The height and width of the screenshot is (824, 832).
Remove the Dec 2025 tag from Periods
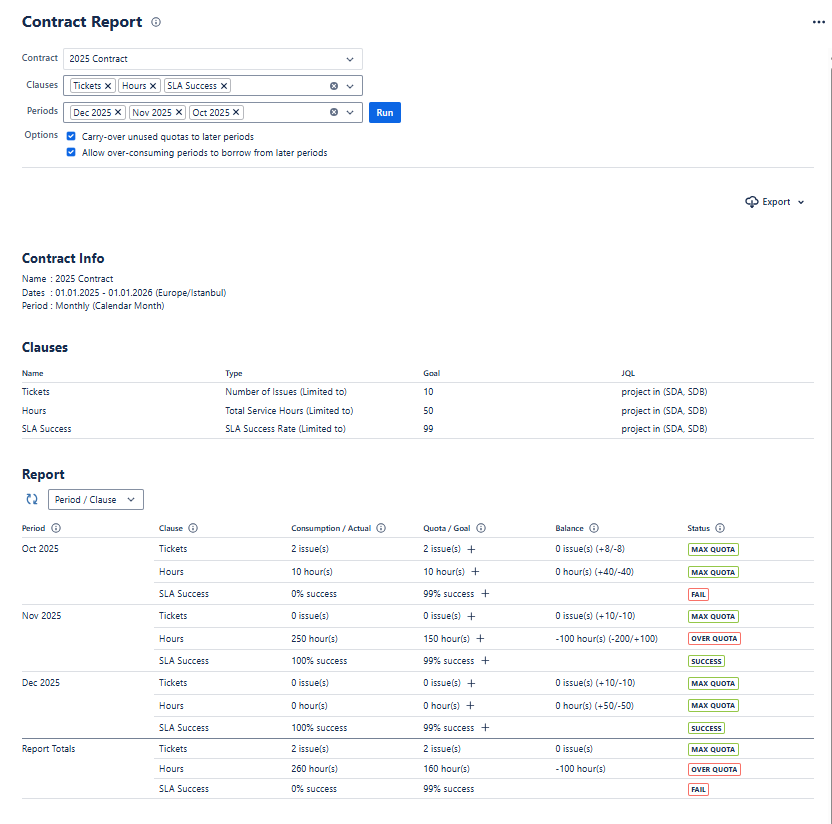[x=118, y=113]
